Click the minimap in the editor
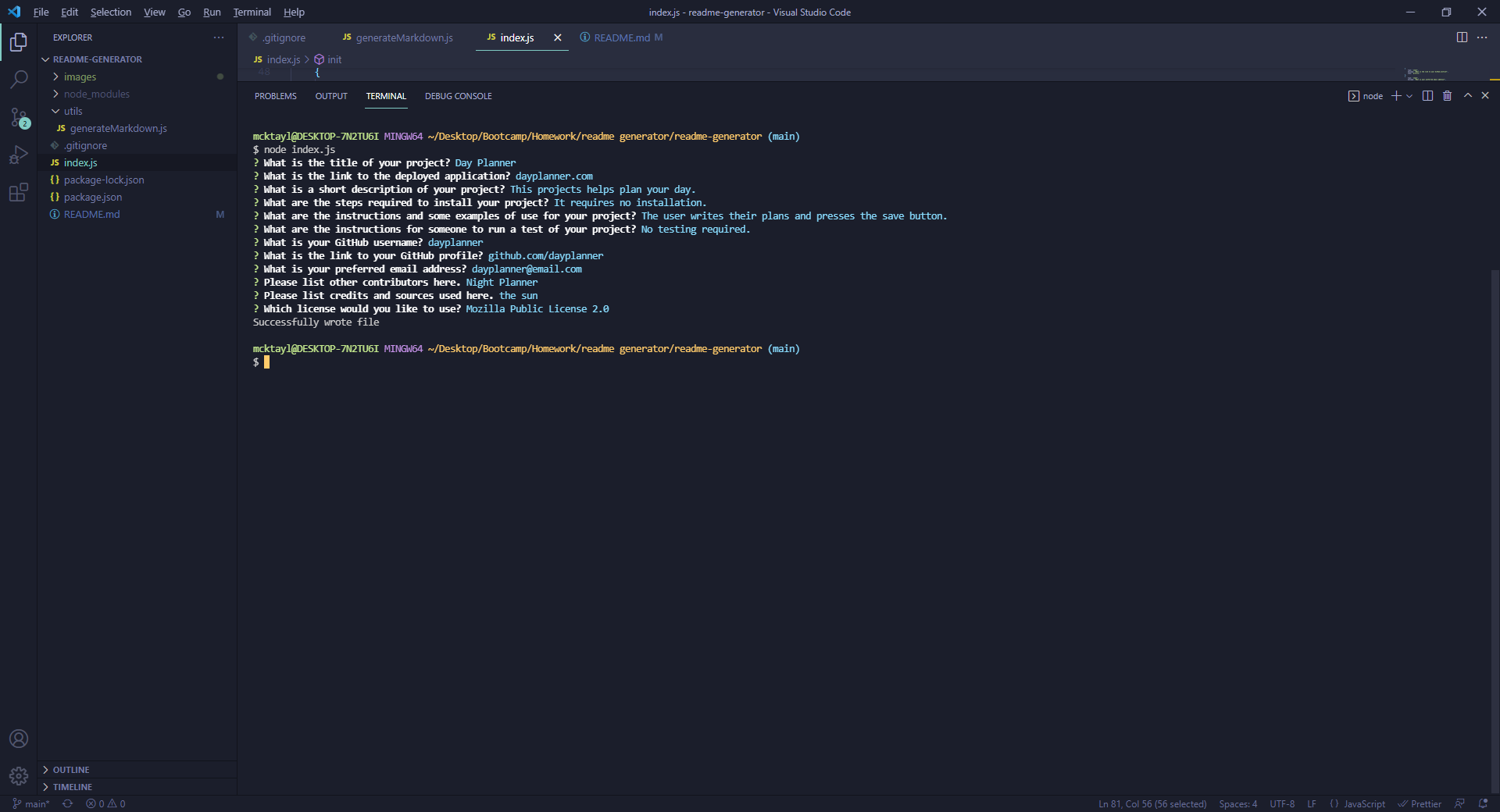Image resolution: width=1500 pixels, height=812 pixels. point(1426,74)
